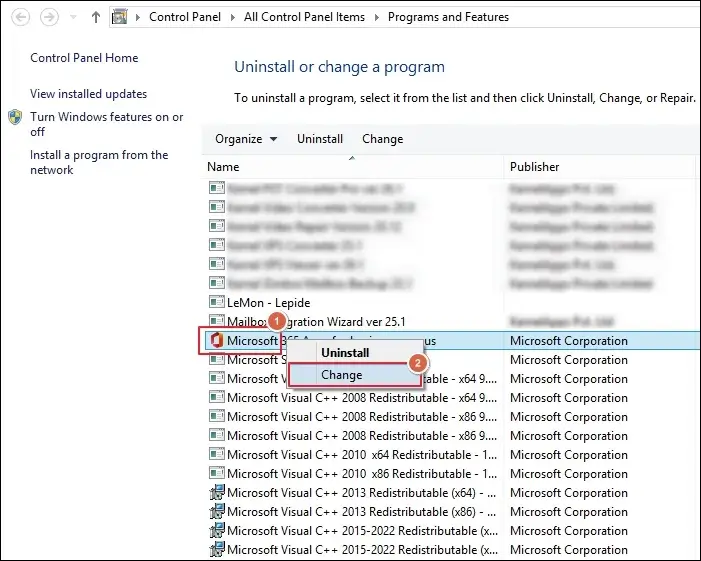
Task: Sort list by Name column header
Action: coord(352,167)
